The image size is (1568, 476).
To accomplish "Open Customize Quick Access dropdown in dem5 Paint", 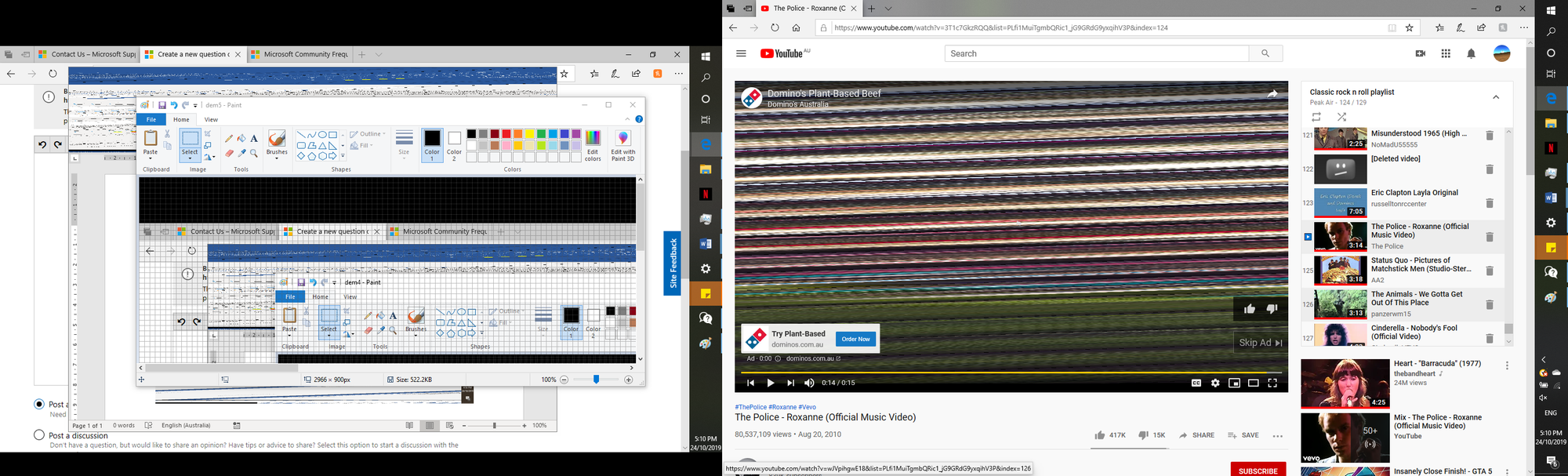I will 195,106.
